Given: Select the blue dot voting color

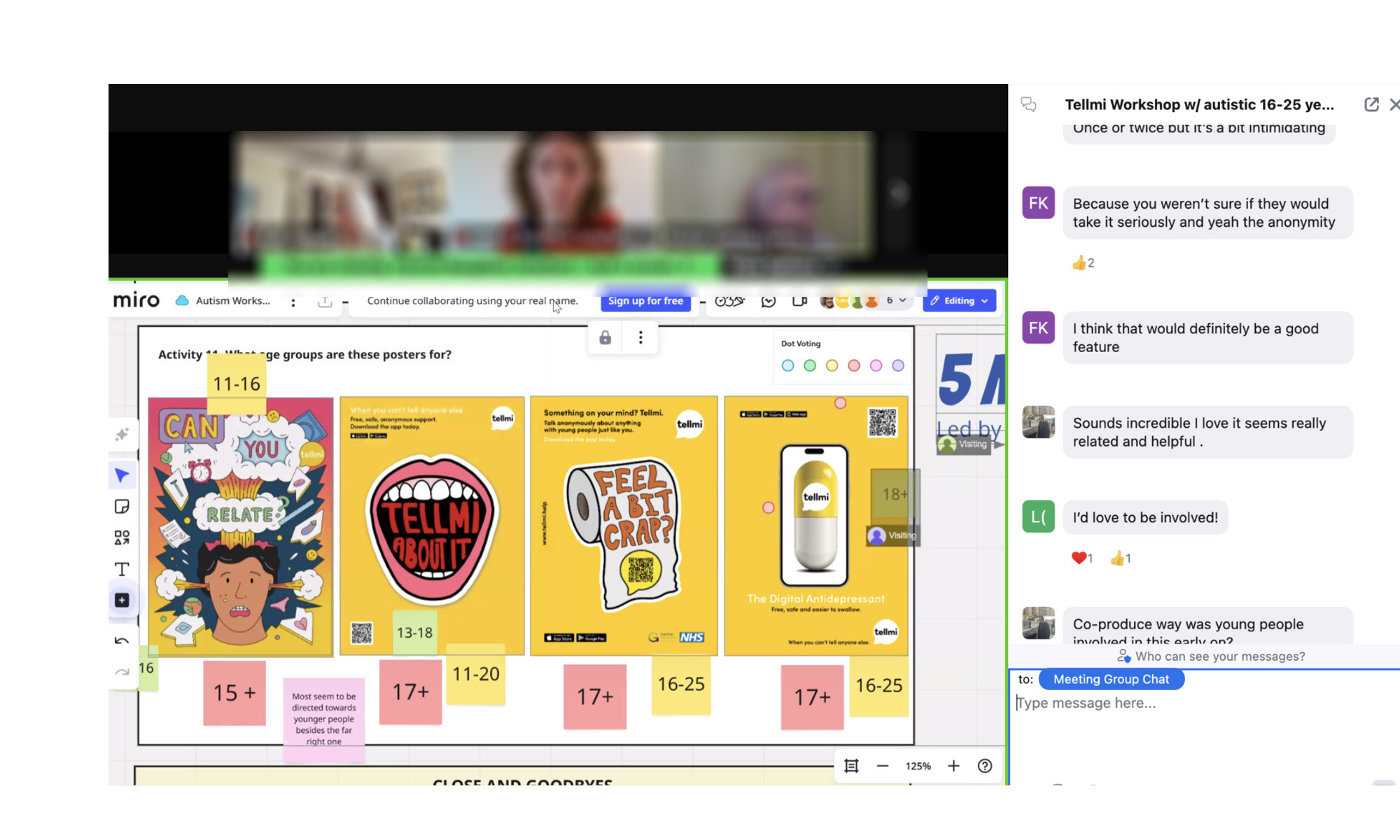Looking at the screenshot, I should (787, 365).
